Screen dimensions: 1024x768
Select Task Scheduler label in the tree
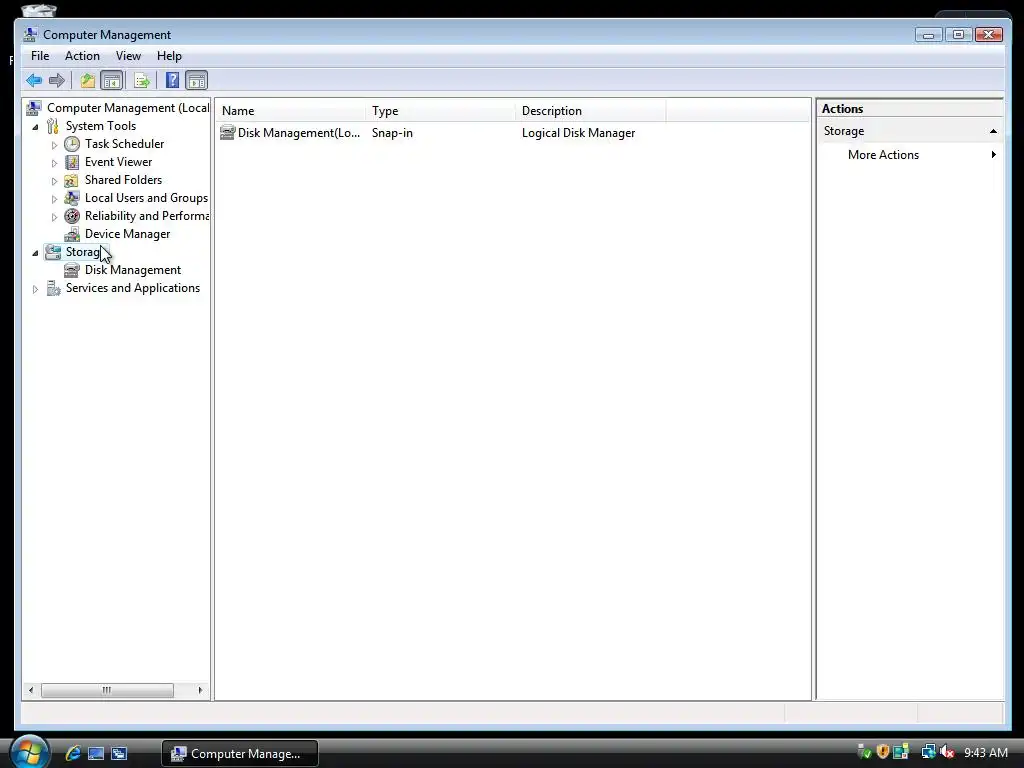pyautogui.click(x=124, y=144)
